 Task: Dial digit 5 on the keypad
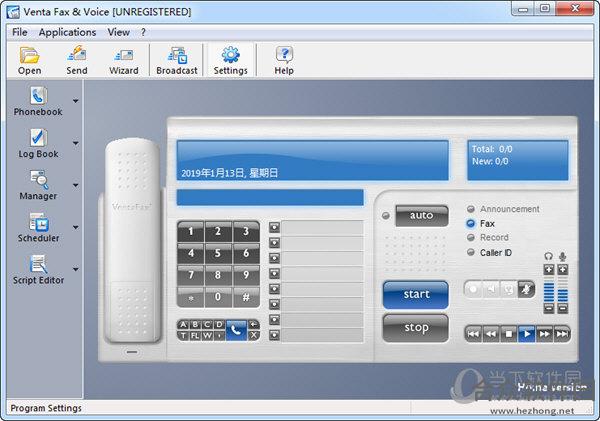[218, 253]
